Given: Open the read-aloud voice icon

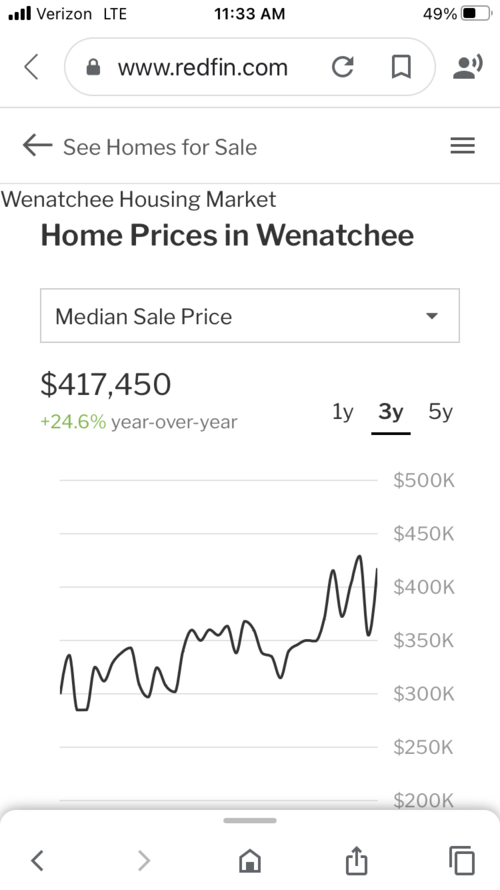Looking at the screenshot, I should (468, 67).
